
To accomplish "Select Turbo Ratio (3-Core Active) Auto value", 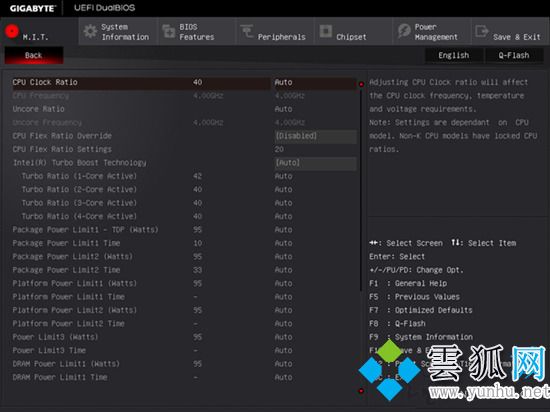I will coord(283,203).
